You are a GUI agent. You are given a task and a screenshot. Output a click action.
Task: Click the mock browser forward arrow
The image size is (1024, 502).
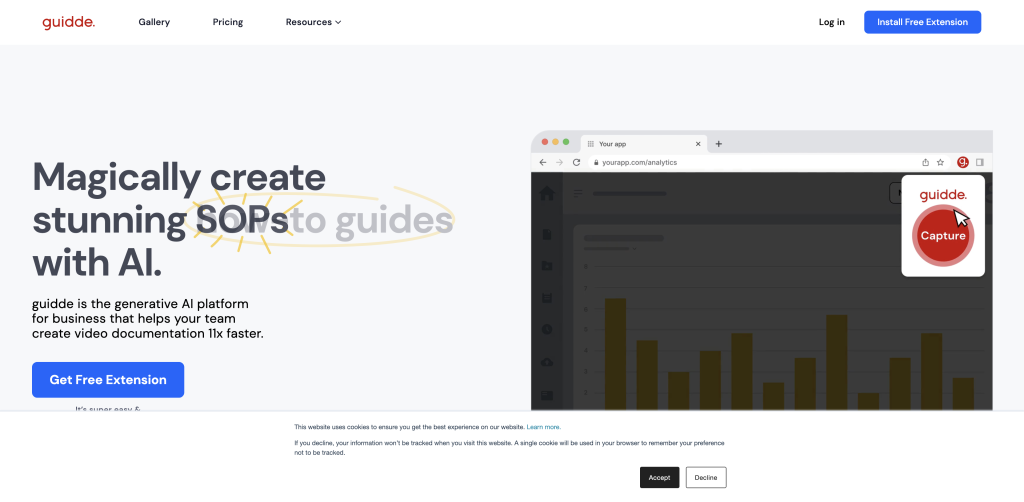point(559,162)
